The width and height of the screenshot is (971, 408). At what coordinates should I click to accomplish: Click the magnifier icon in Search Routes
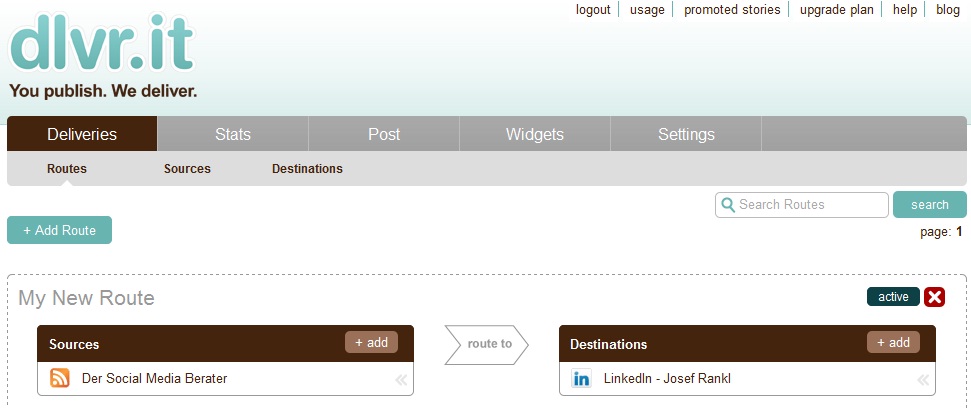click(728, 204)
